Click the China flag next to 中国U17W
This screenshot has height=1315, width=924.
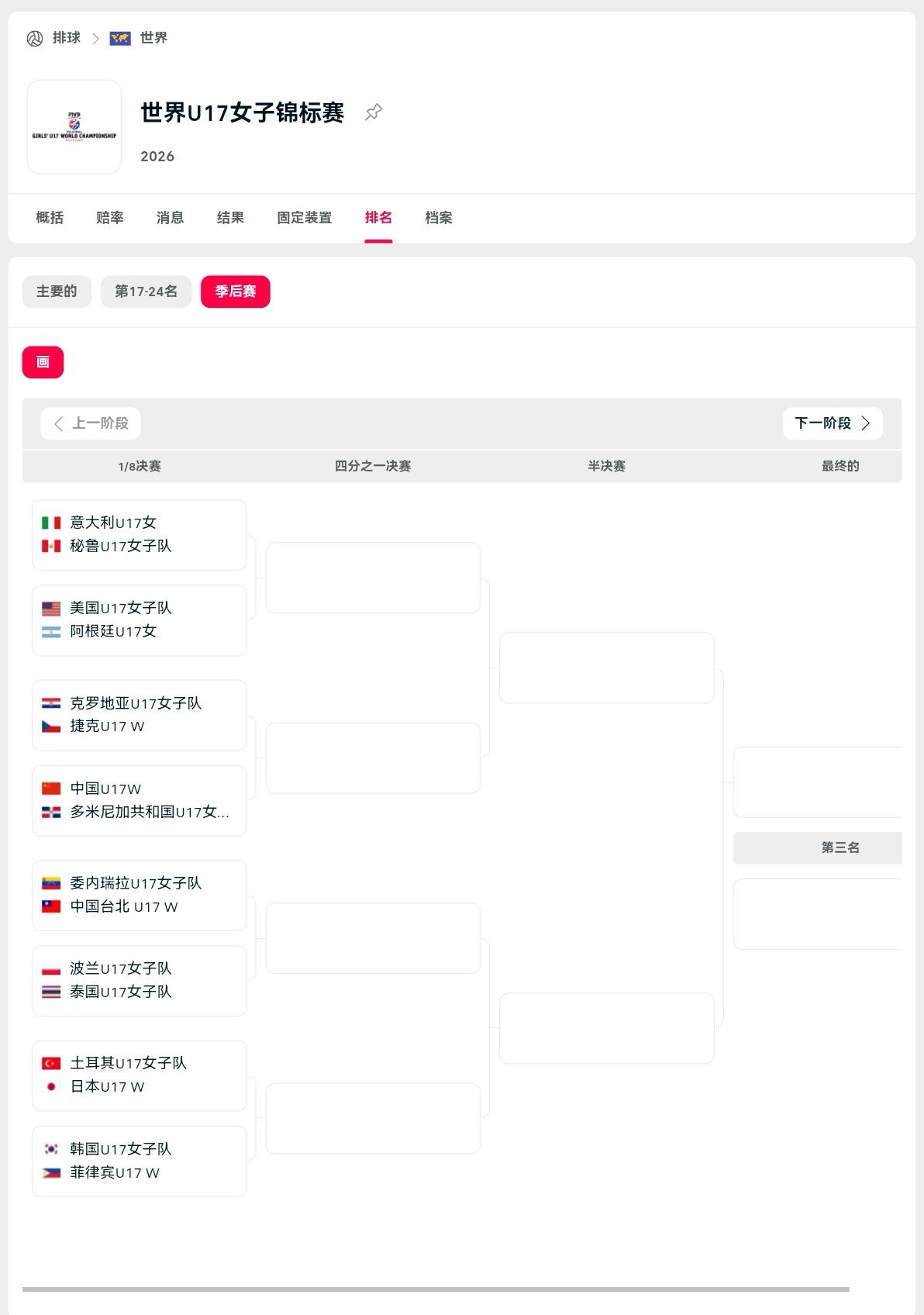pyautogui.click(x=51, y=789)
